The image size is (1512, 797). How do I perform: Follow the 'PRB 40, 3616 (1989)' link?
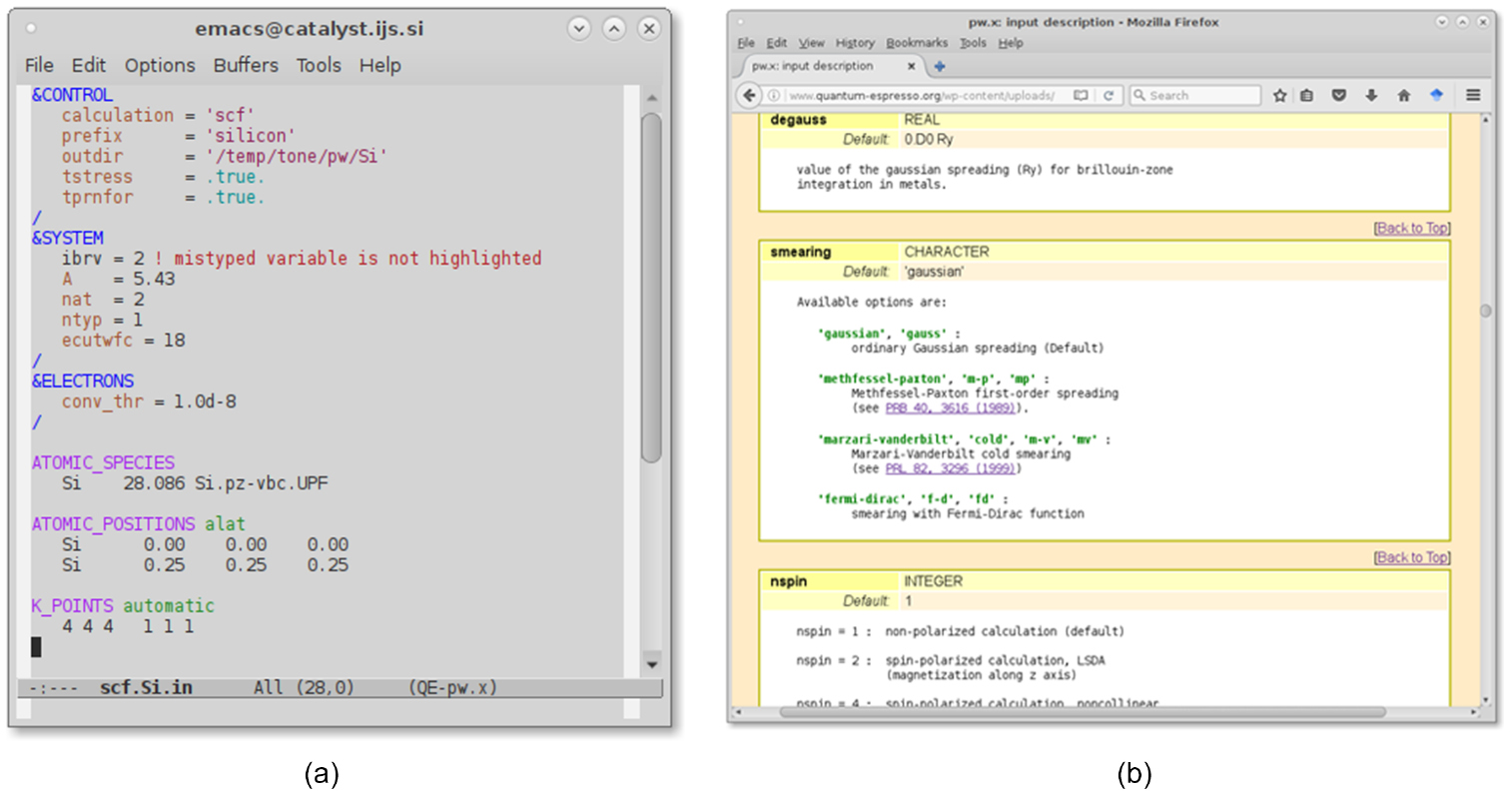coord(950,408)
